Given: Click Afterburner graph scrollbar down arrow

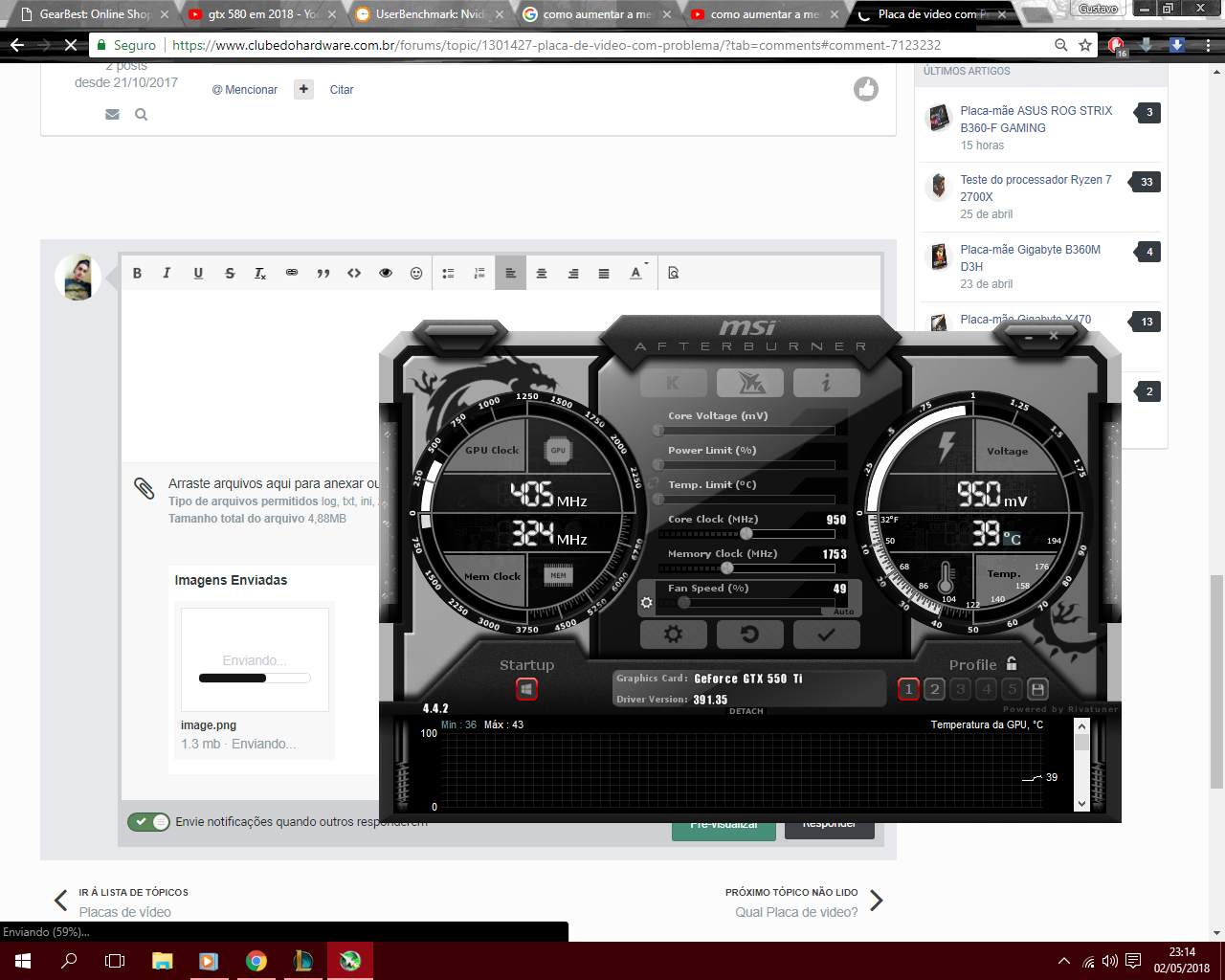Looking at the screenshot, I should (x=1082, y=804).
